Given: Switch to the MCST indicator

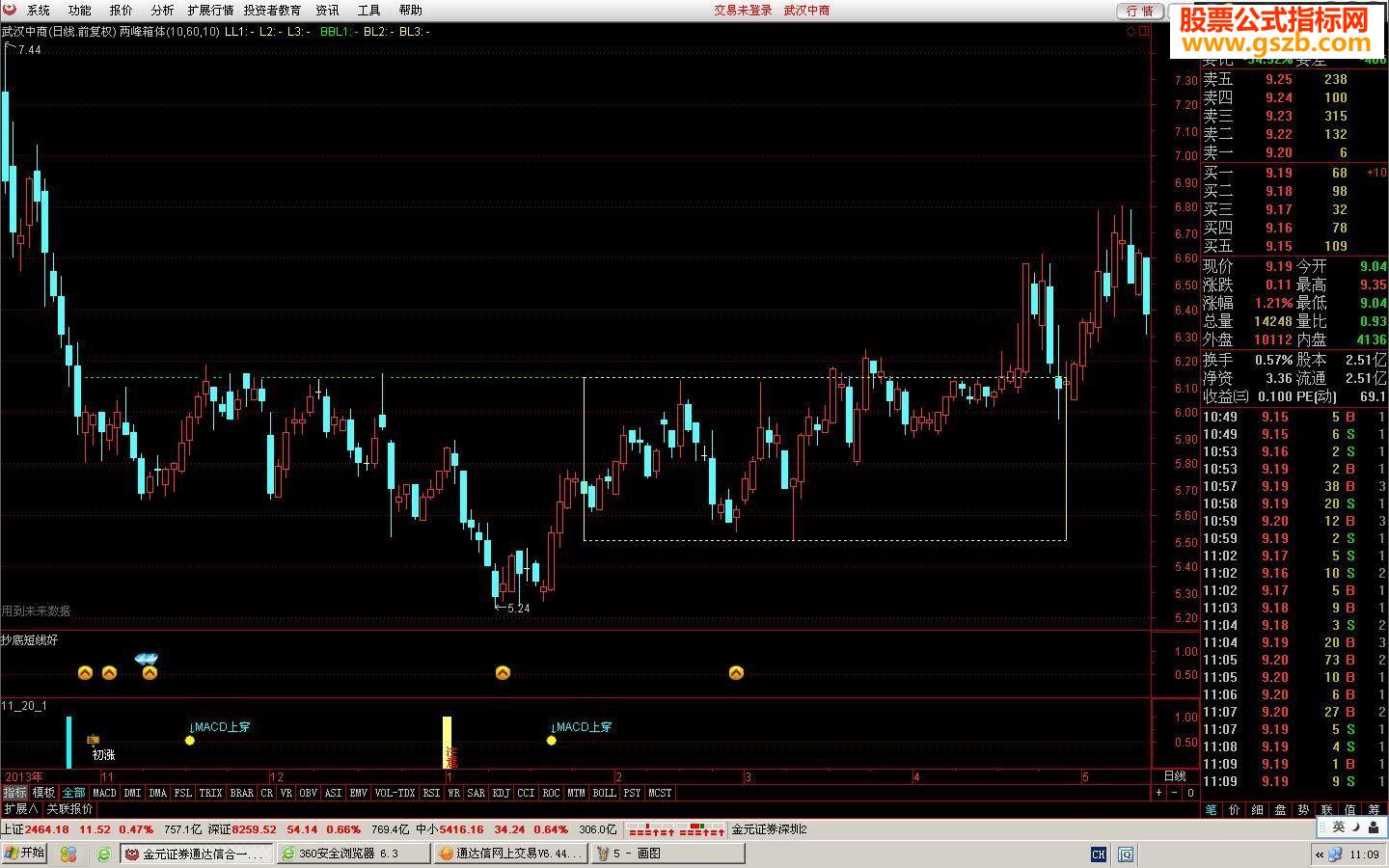Looking at the screenshot, I should (x=660, y=793).
